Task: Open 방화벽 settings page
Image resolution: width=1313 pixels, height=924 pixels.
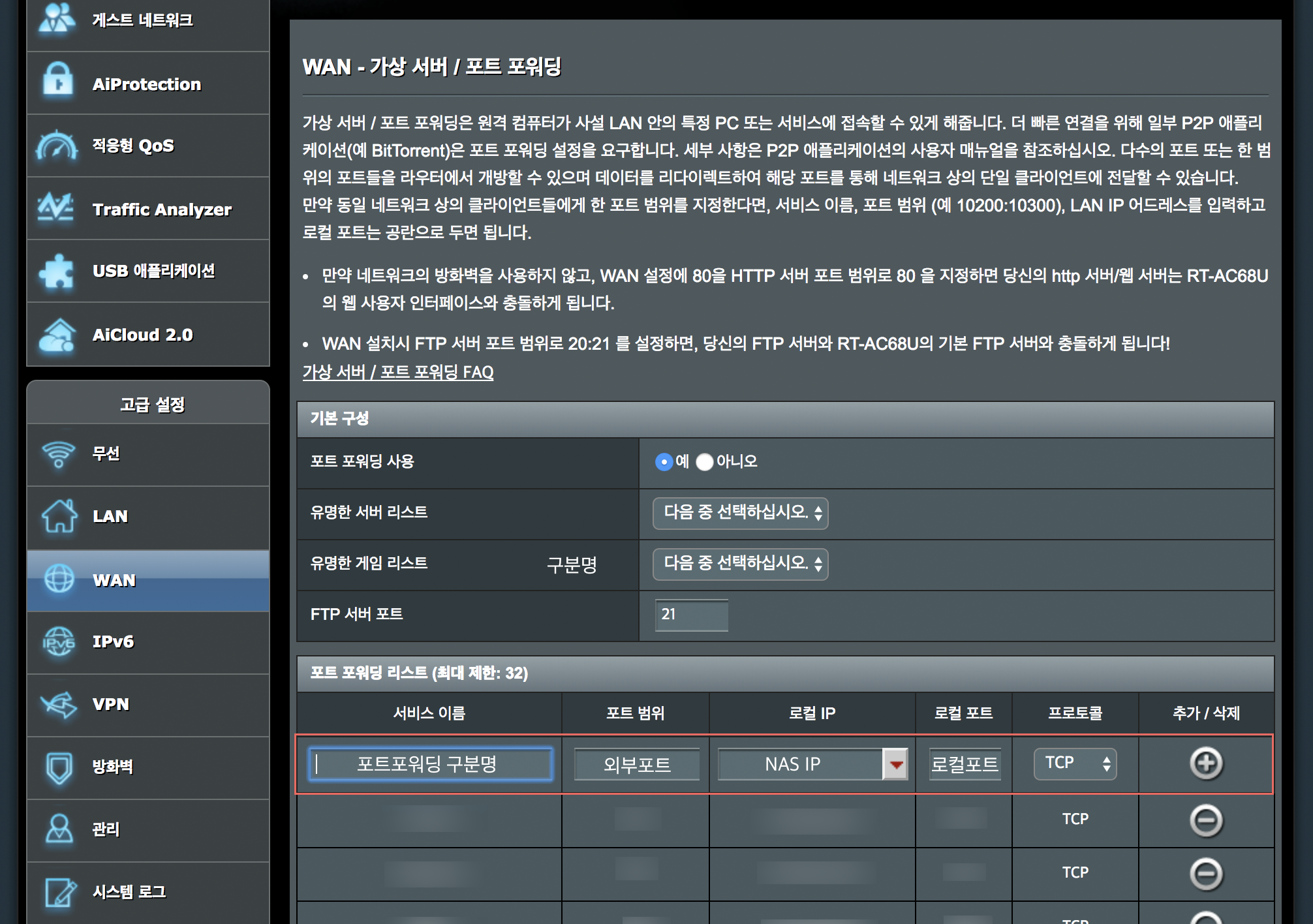Action: pos(148,768)
